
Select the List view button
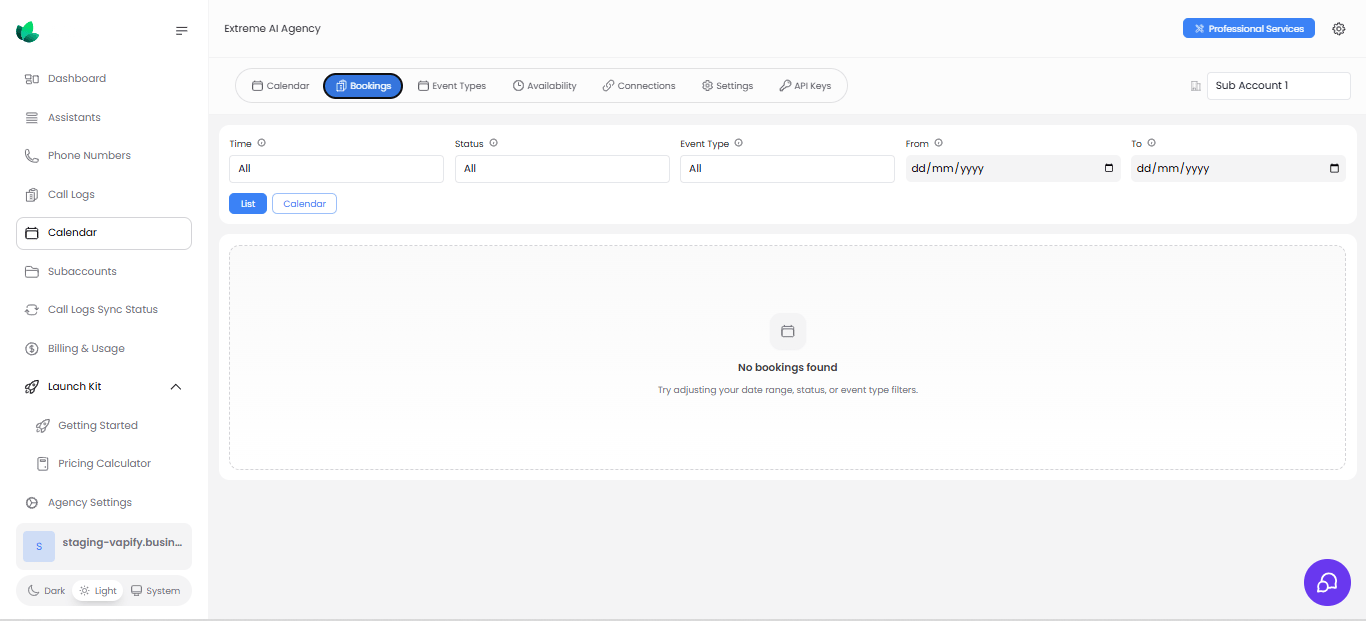(248, 204)
